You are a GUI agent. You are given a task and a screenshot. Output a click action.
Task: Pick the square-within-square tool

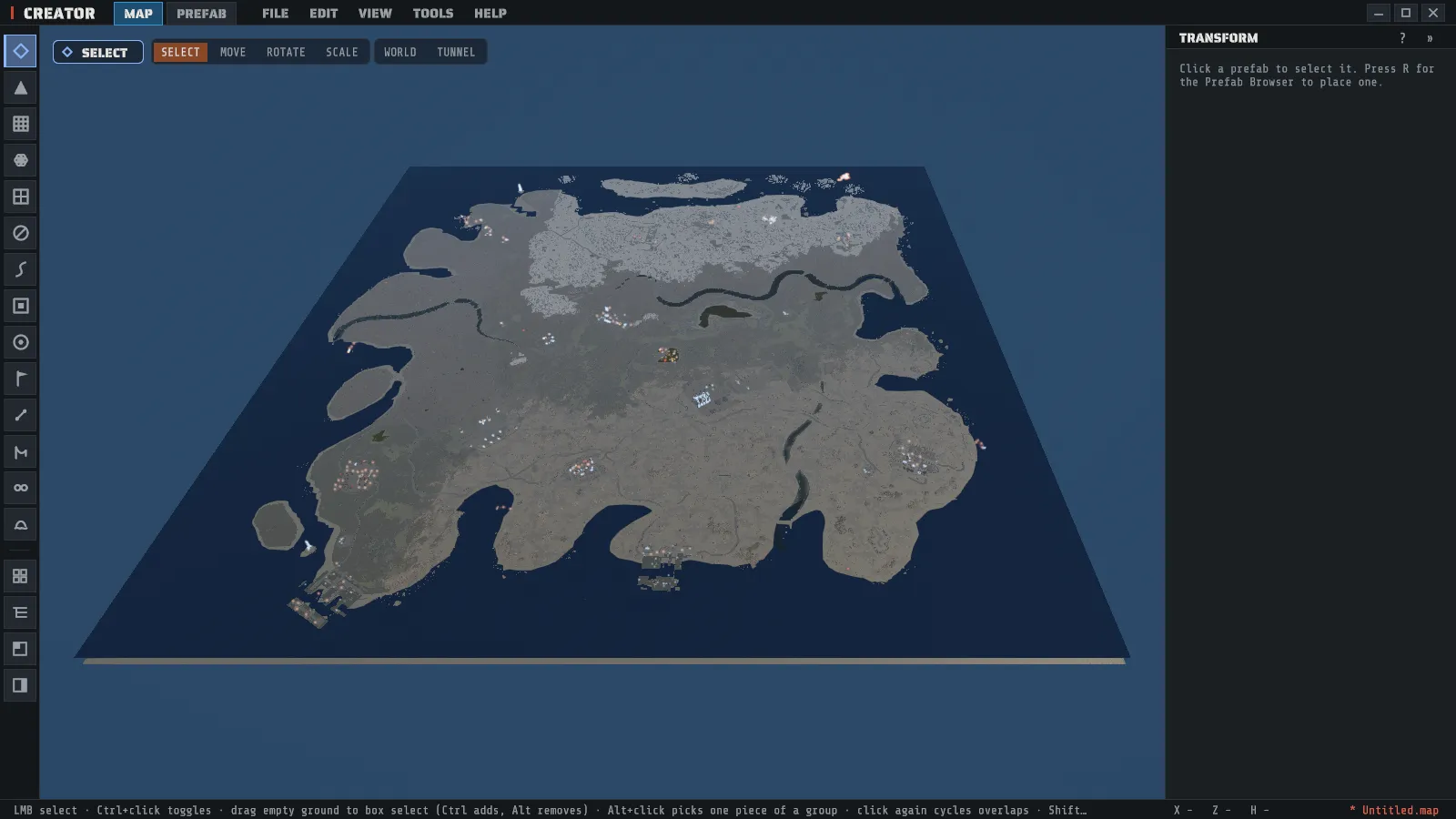tap(20, 306)
